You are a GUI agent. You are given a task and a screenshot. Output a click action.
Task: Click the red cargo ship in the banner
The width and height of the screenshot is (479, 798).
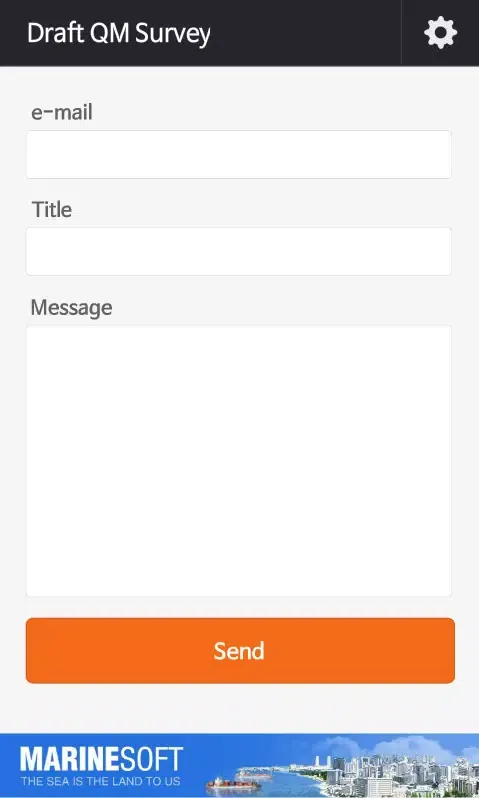(233, 784)
